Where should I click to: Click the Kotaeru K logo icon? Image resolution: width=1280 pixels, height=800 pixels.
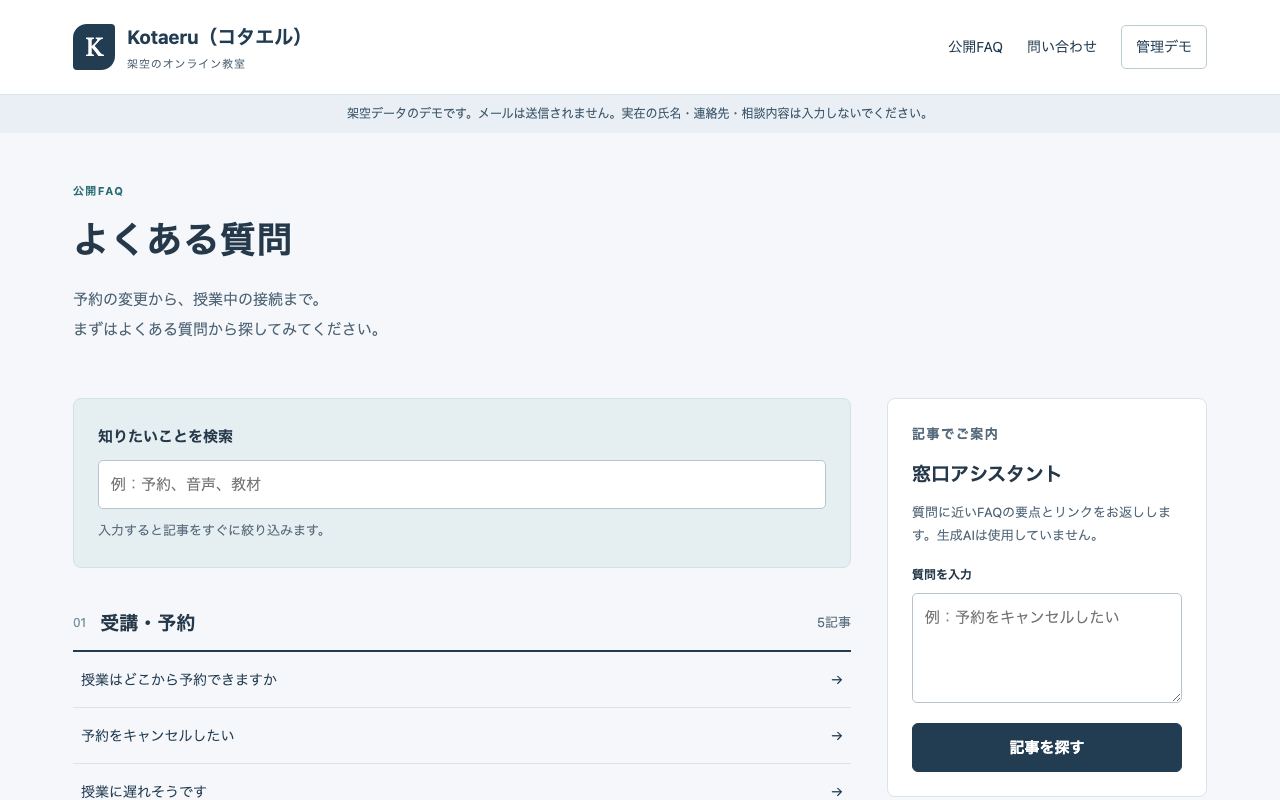point(94,47)
